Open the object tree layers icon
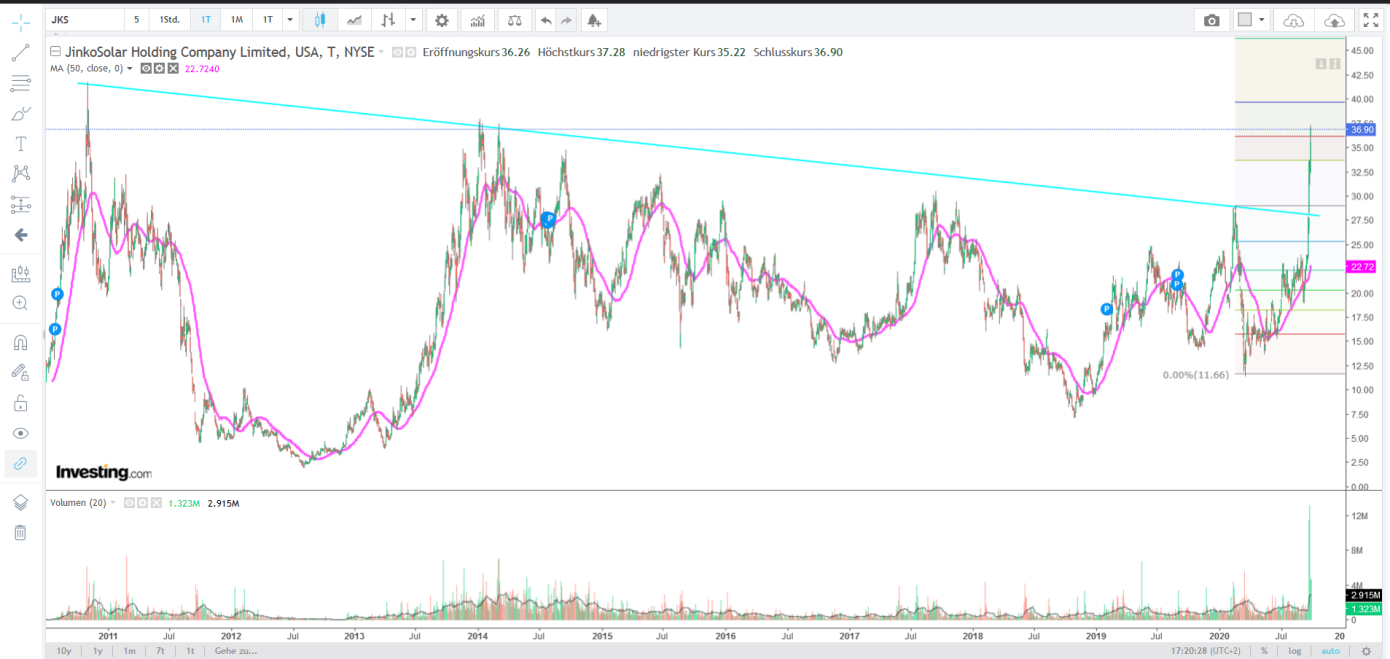This screenshot has width=1390, height=659. pos(20,502)
